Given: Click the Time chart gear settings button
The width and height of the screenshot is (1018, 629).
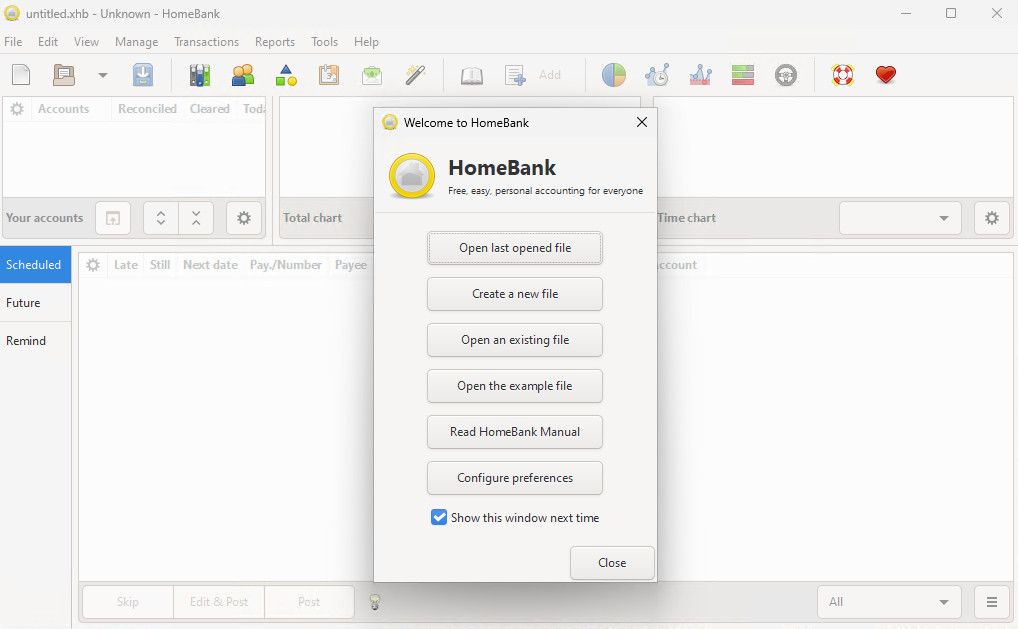Looking at the screenshot, I should click(x=991, y=218).
